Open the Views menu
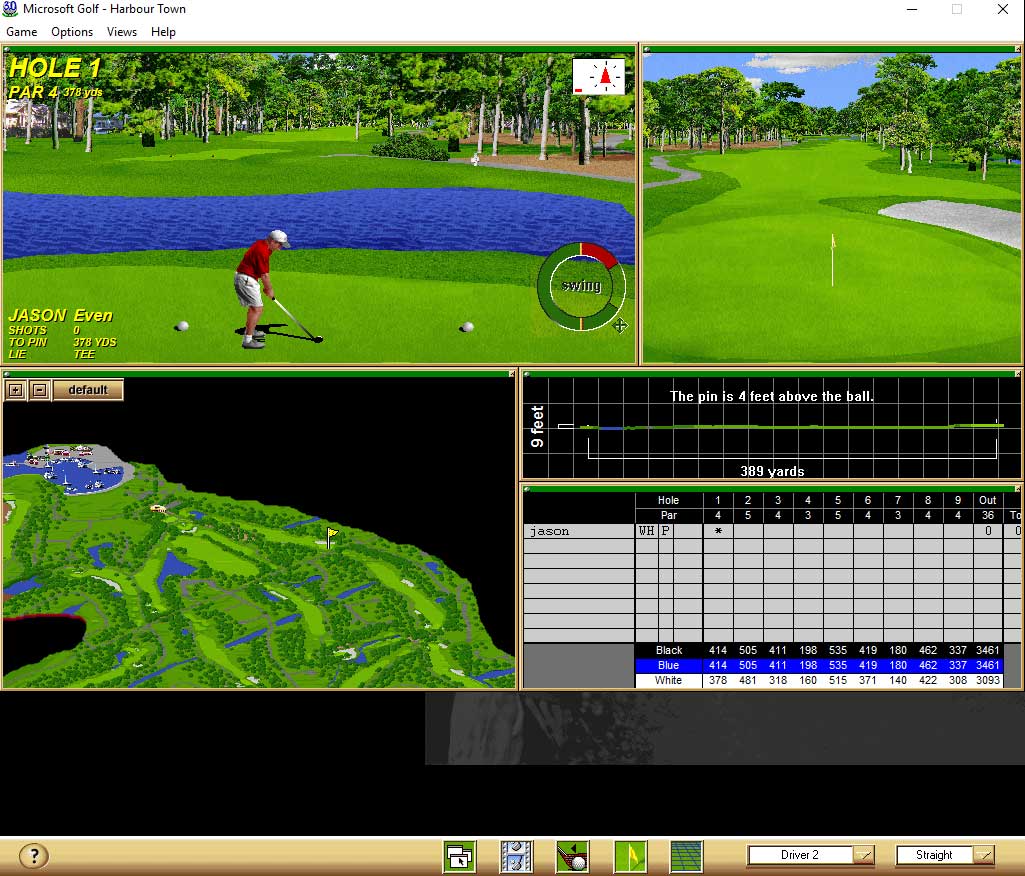 click(122, 31)
